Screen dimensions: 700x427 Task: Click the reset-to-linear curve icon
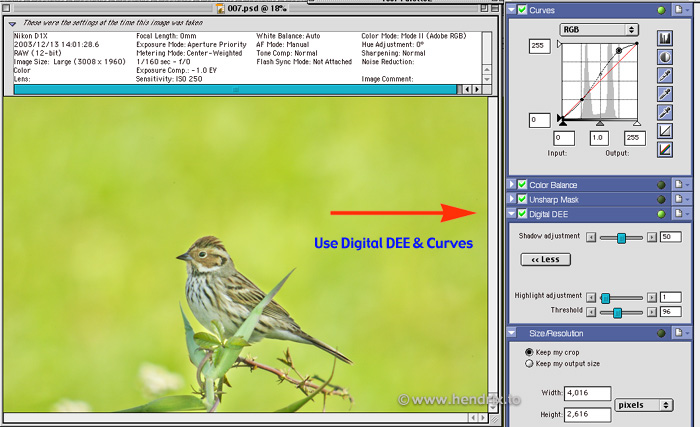tap(665, 131)
